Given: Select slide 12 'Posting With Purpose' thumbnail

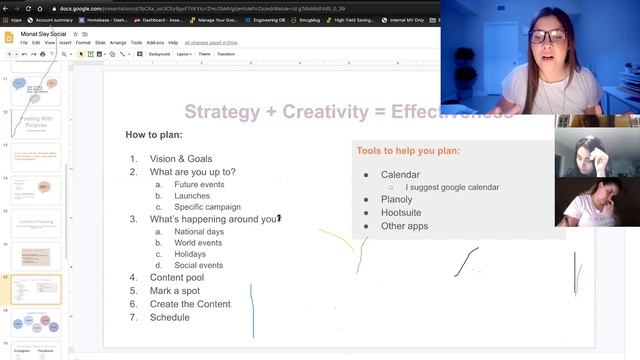Looking at the screenshot, I should pyautogui.click(x=36, y=124).
